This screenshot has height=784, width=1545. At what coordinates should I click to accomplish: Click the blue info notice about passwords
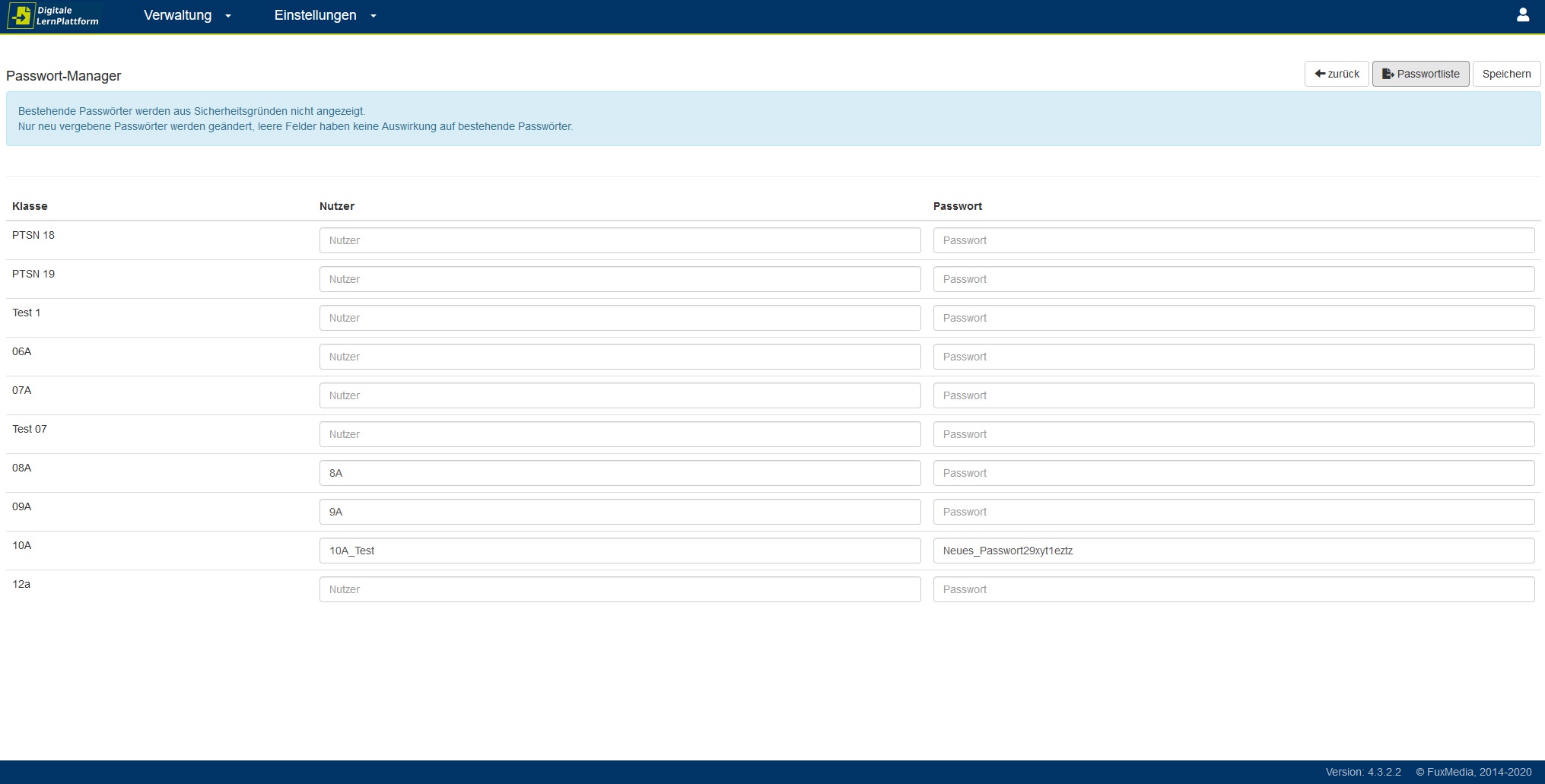click(773, 119)
